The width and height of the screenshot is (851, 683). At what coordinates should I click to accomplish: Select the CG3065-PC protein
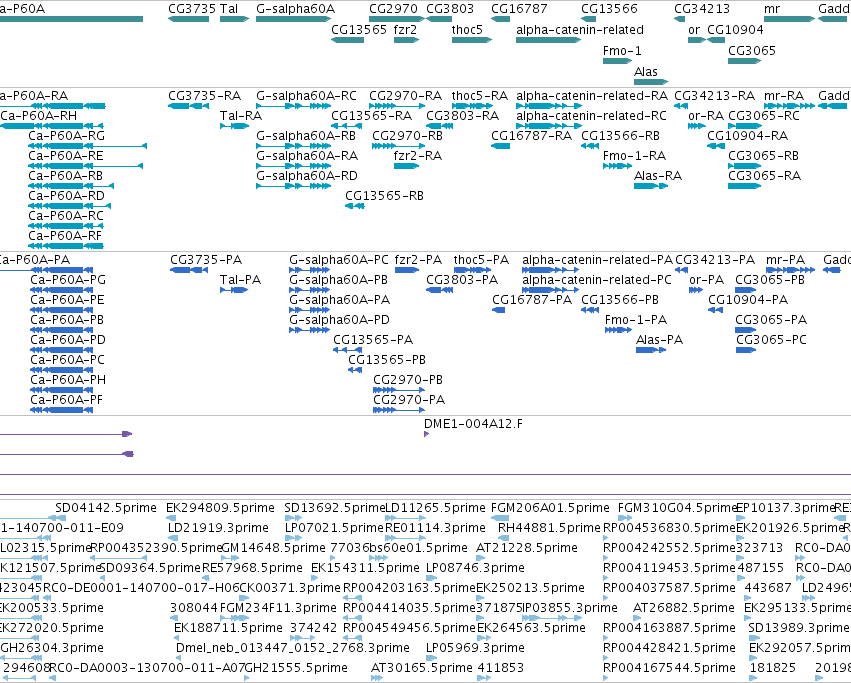click(x=746, y=350)
